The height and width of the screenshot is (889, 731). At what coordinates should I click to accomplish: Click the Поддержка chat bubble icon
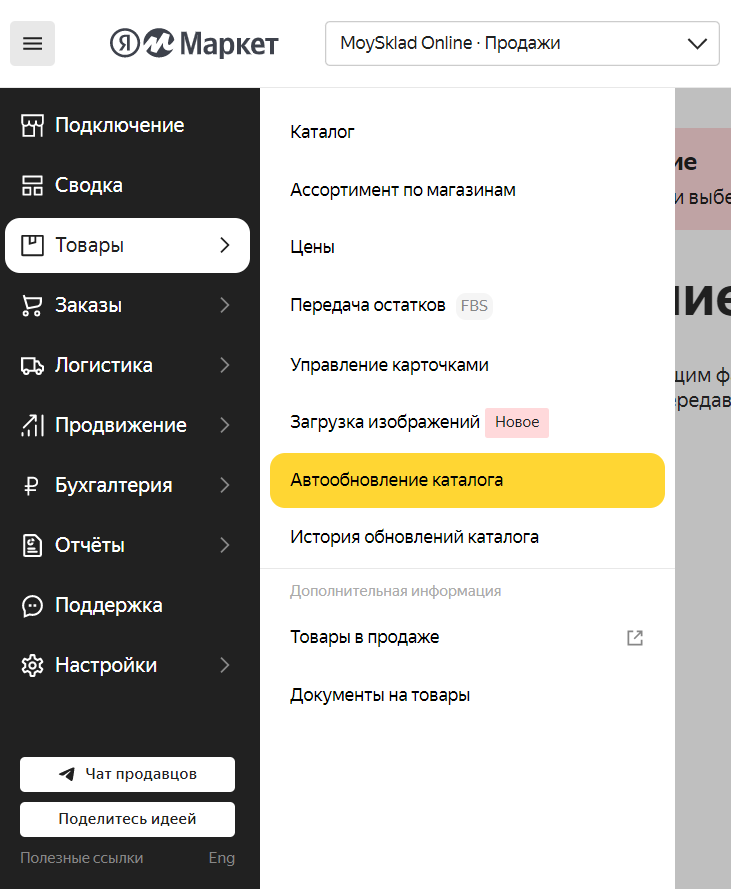(x=33, y=605)
